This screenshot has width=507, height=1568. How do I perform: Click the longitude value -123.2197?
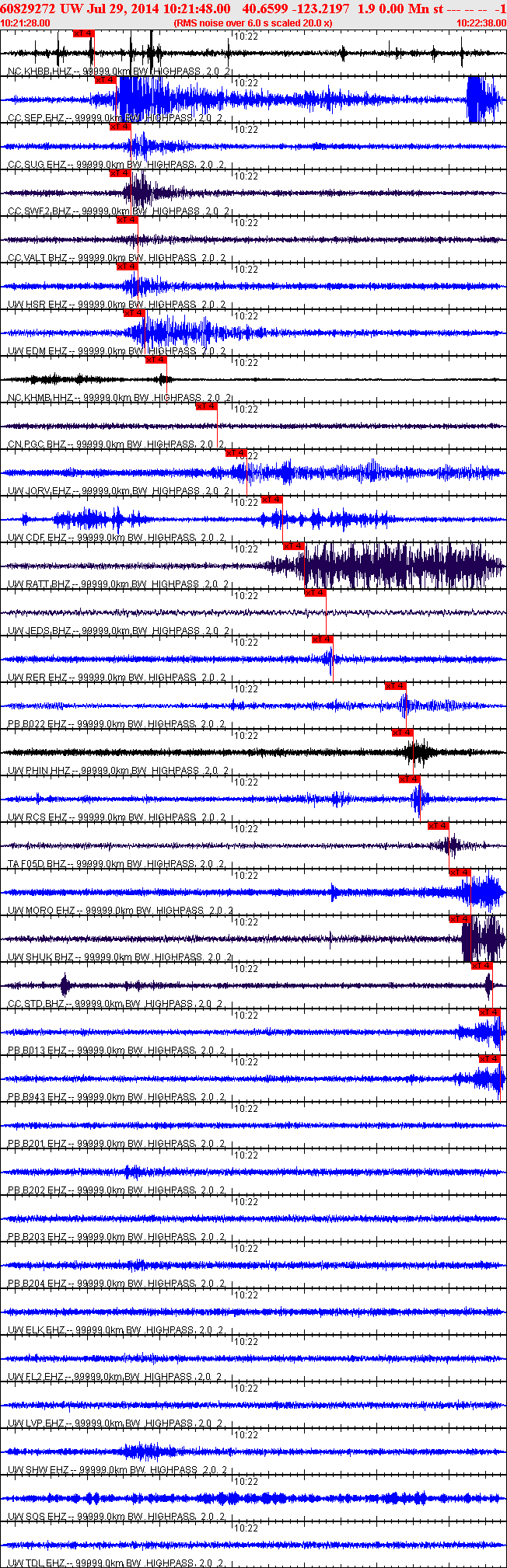[320, 8]
